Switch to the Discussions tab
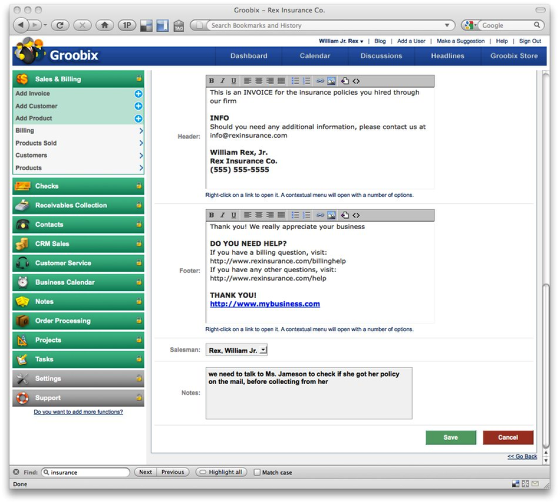Screen dimensions: 560x504 click(x=381, y=56)
